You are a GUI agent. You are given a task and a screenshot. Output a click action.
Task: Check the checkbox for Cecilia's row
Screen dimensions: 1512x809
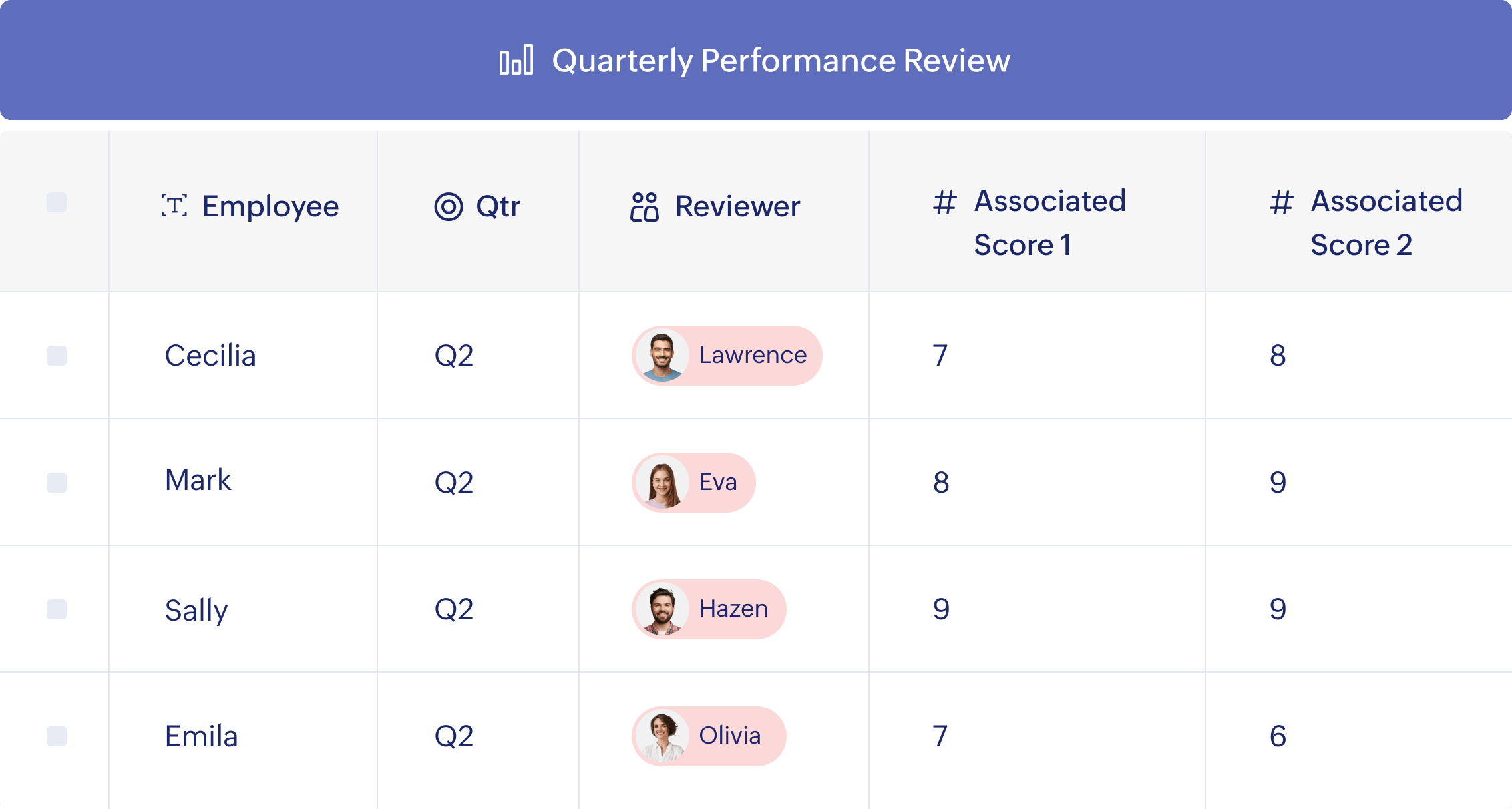tap(57, 356)
